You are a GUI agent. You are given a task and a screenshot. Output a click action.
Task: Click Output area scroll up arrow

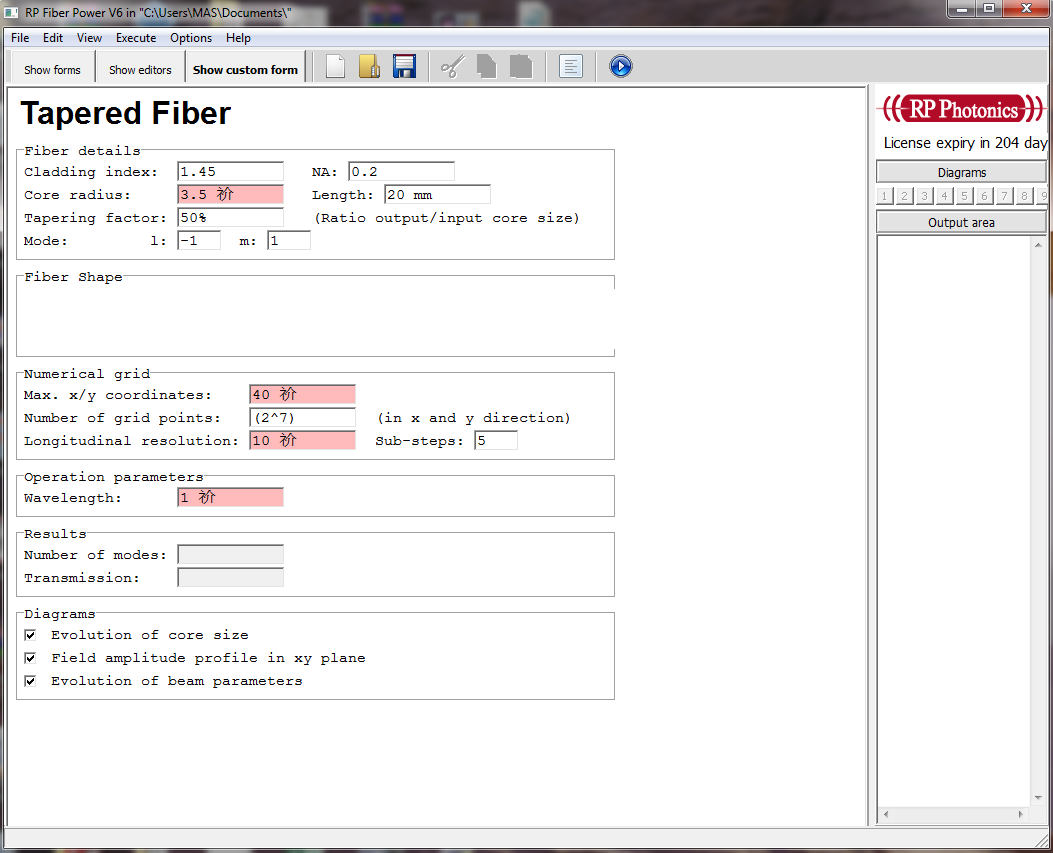coord(1038,245)
